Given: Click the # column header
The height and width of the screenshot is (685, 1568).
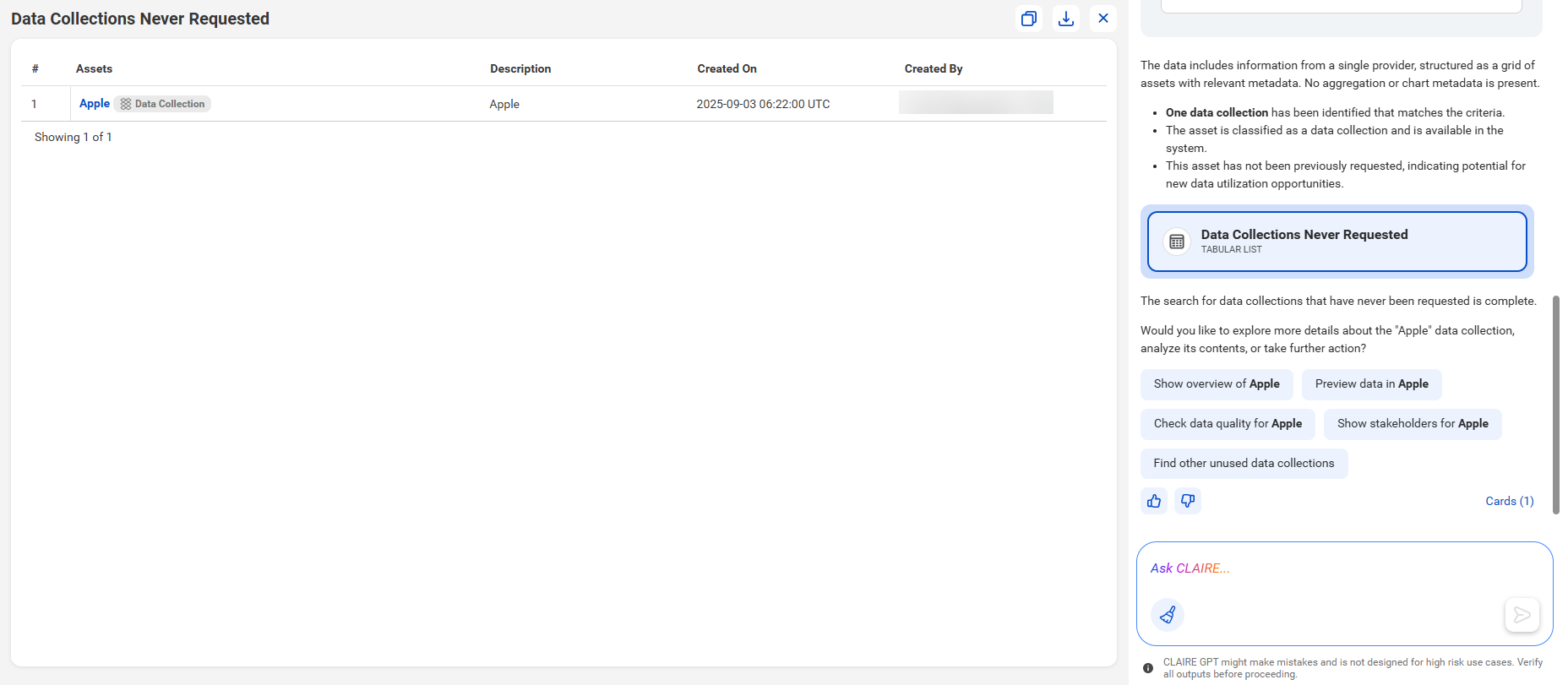Looking at the screenshot, I should (x=35, y=68).
